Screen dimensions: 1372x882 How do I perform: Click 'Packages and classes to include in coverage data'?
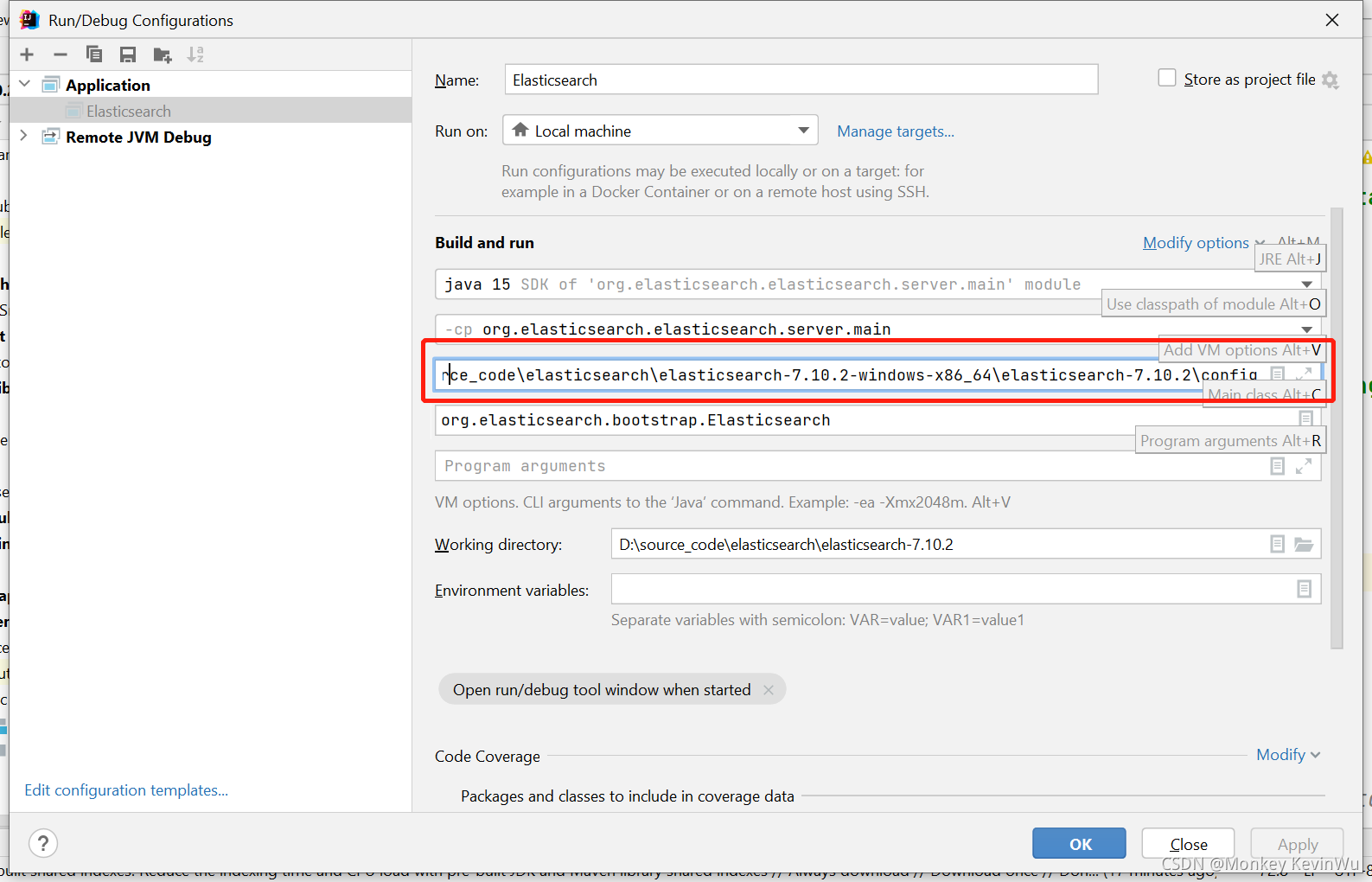(627, 796)
